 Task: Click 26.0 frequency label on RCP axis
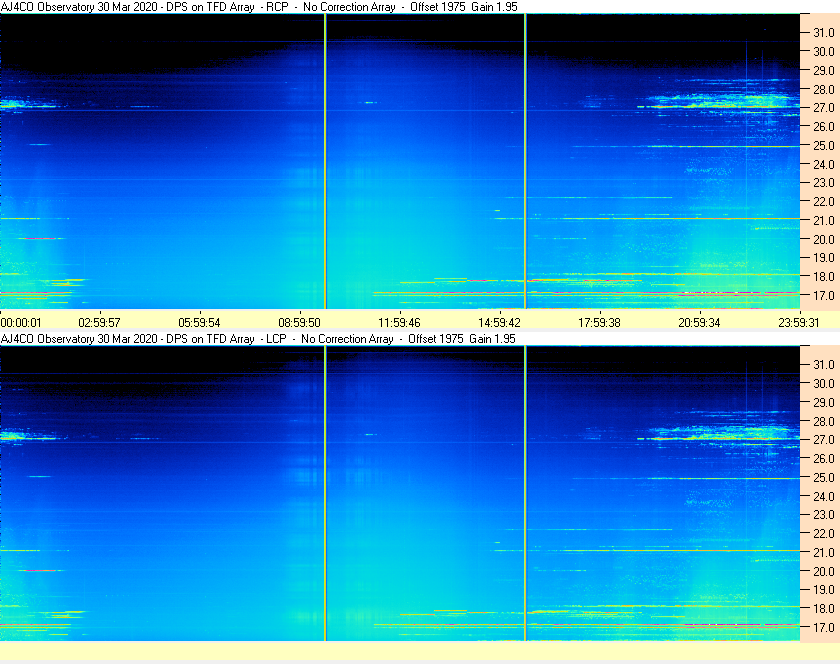click(824, 126)
